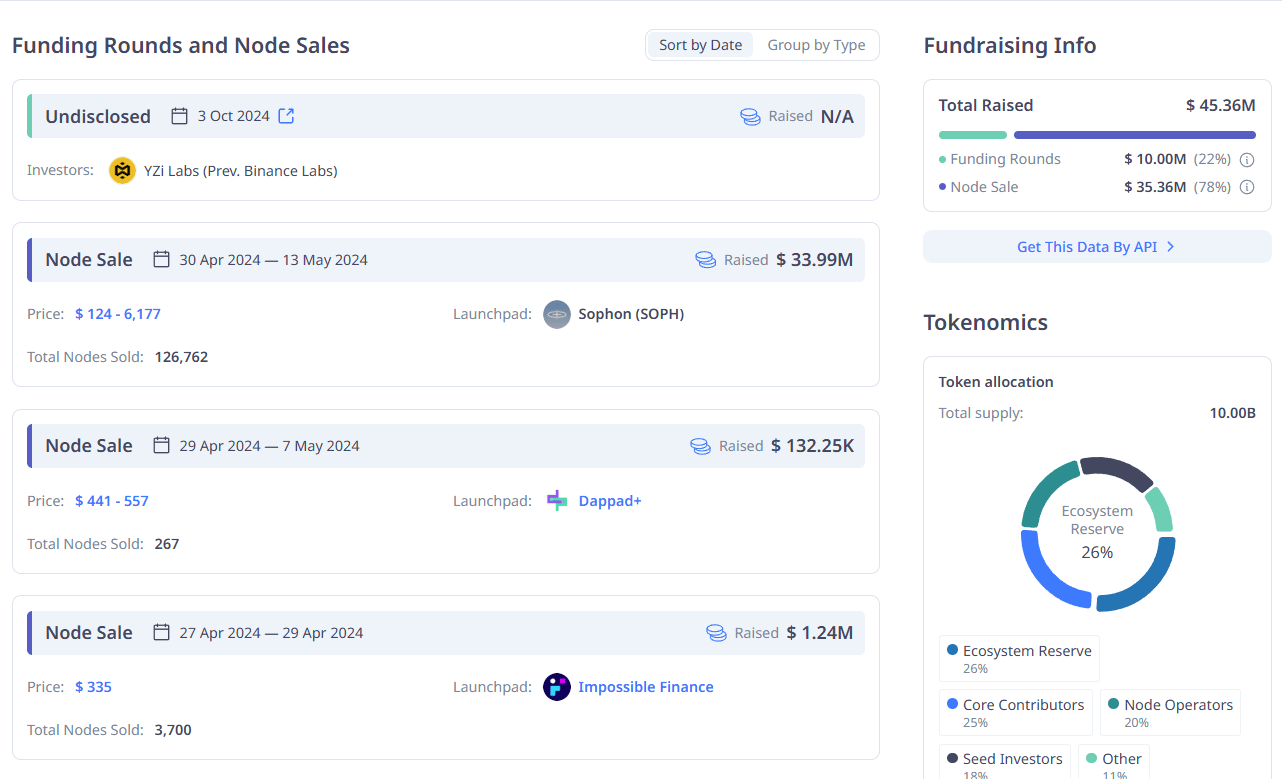Click YZi Labs investor logo icon
Image resolution: width=1282 pixels, height=779 pixels.
coord(122,171)
